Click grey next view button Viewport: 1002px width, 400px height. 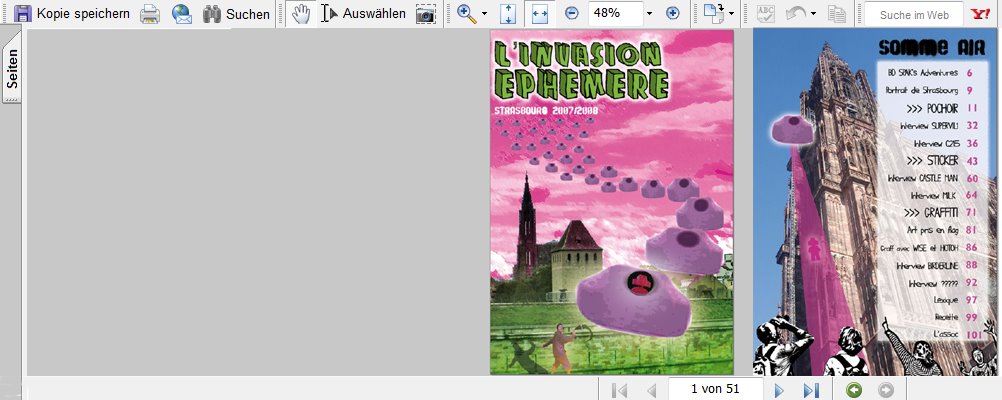pos(886,389)
